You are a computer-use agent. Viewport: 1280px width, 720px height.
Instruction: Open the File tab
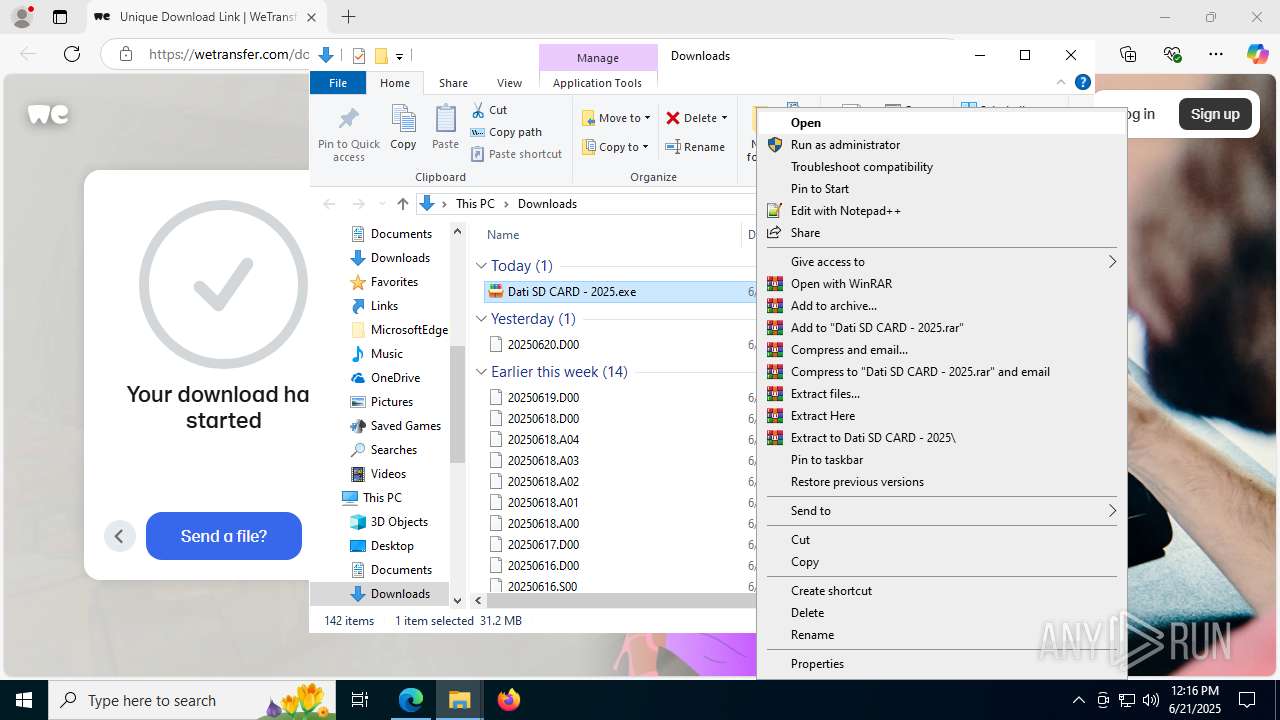click(338, 83)
